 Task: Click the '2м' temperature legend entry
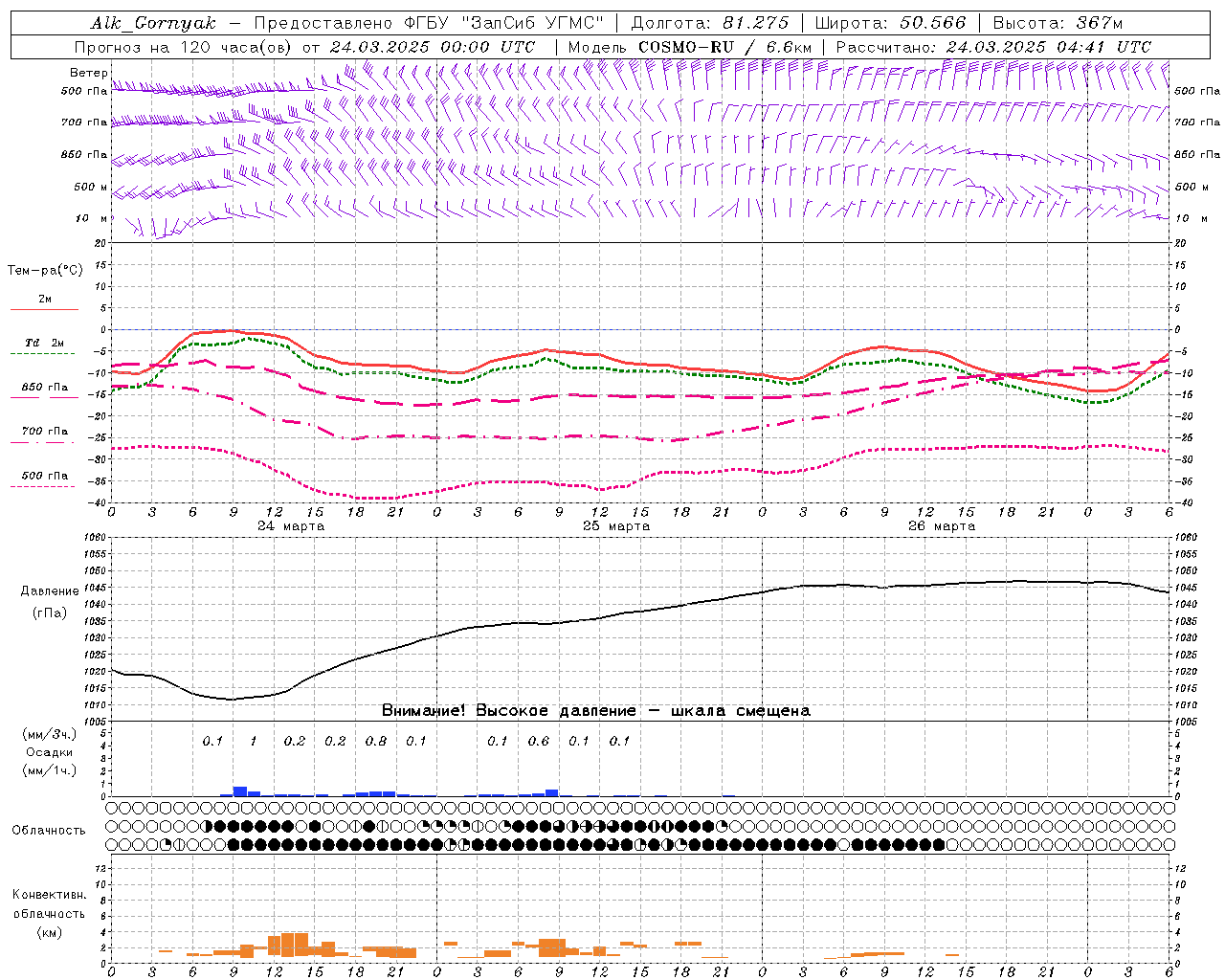[x=45, y=300]
